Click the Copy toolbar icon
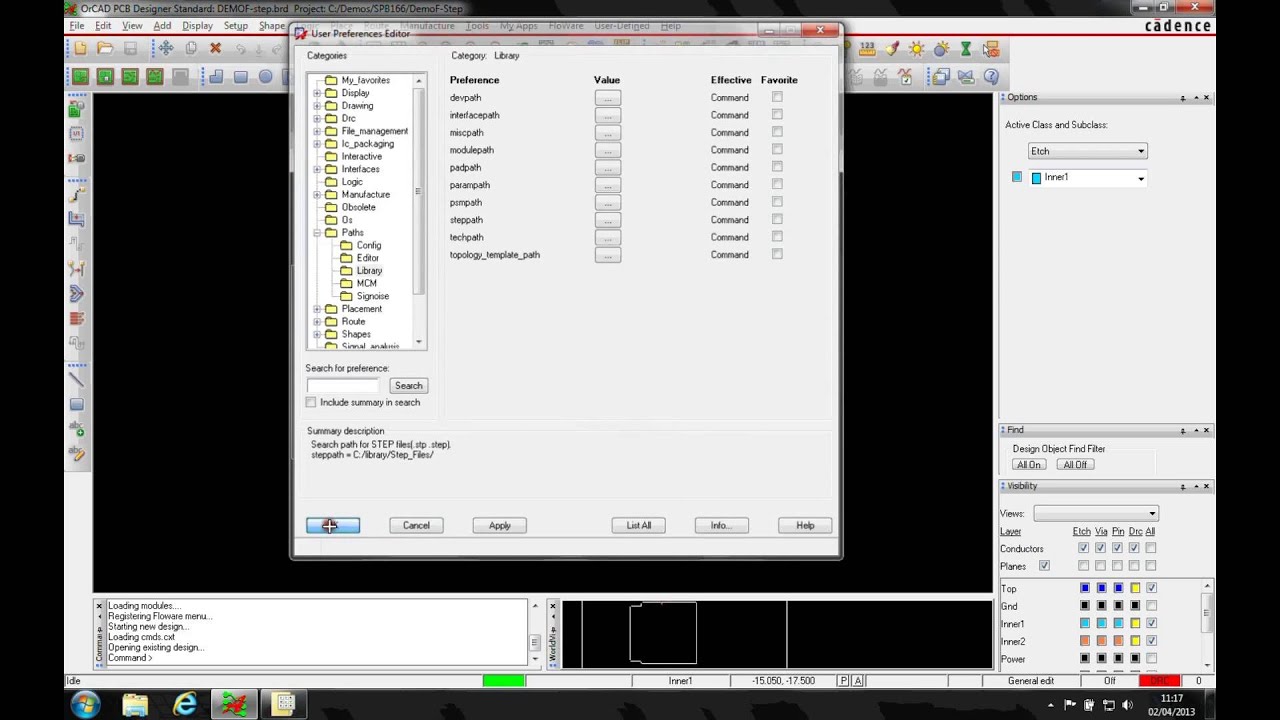Viewport: 1280px width, 720px height. (x=191, y=48)
